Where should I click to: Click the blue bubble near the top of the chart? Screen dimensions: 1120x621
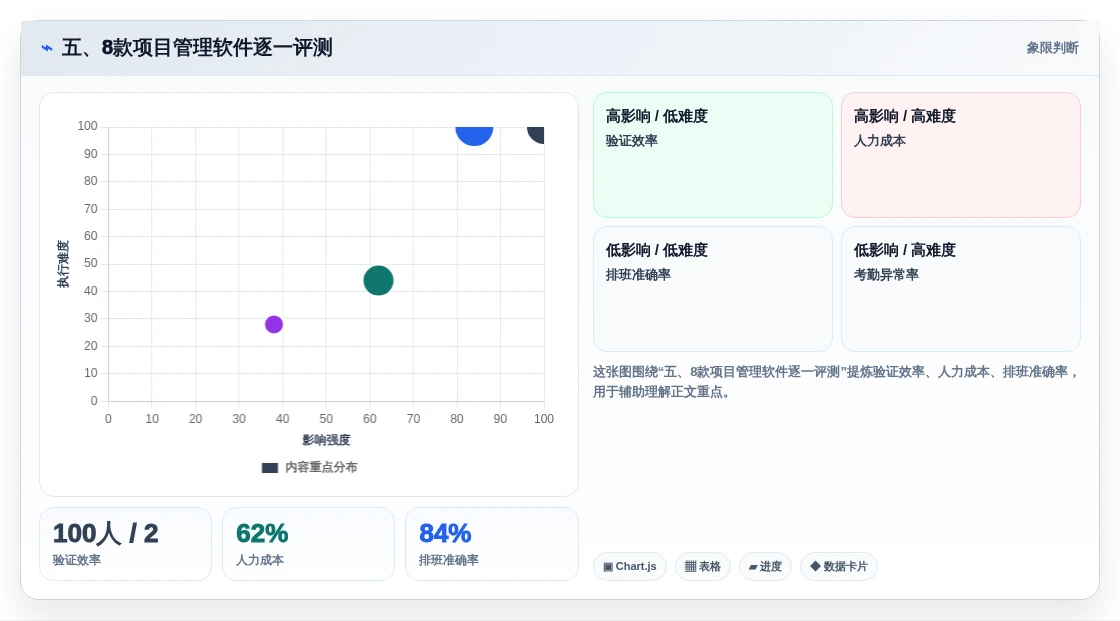[x=474, y=135]
